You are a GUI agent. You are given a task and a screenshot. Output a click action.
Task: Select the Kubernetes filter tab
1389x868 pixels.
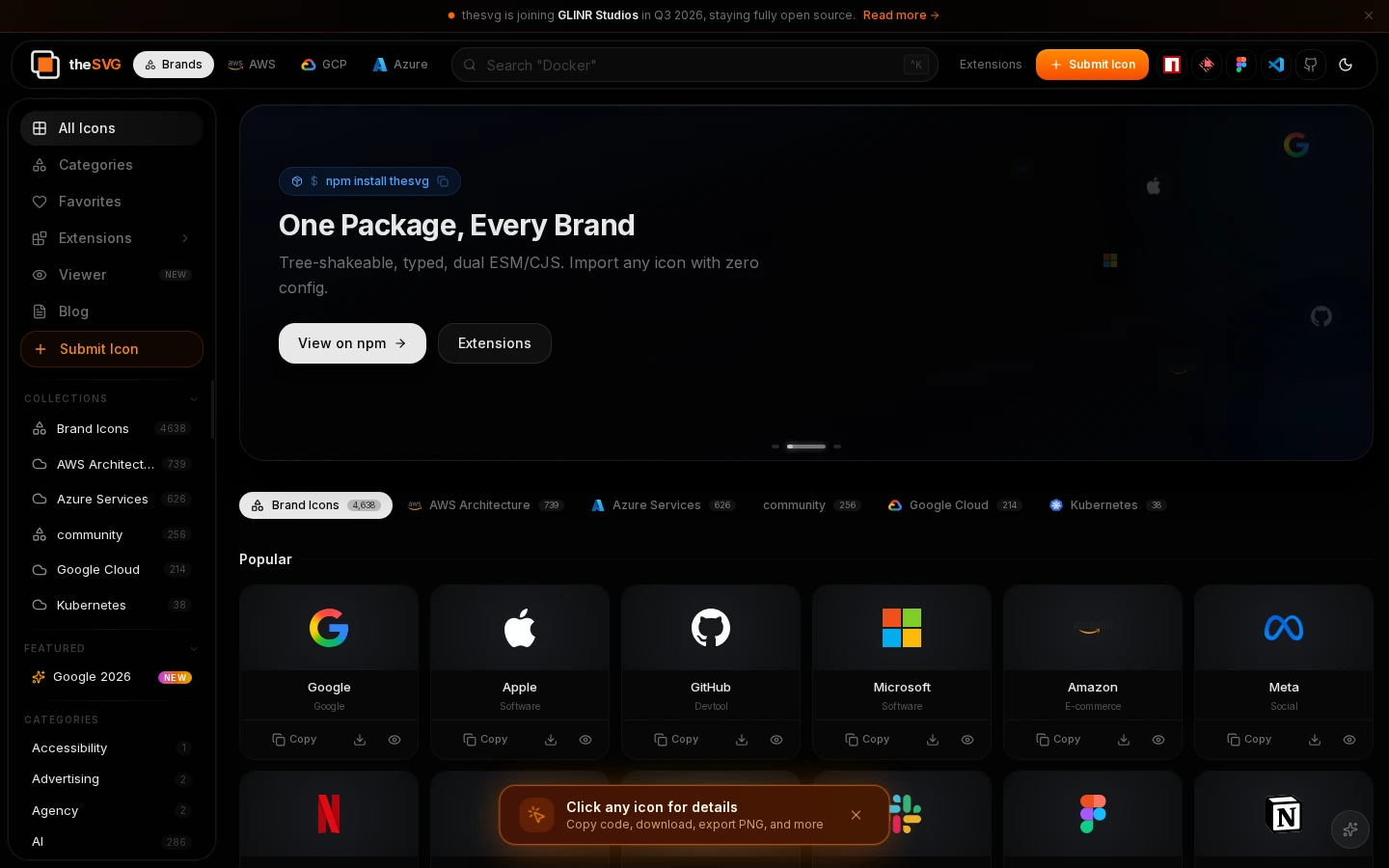(1107, 505)
